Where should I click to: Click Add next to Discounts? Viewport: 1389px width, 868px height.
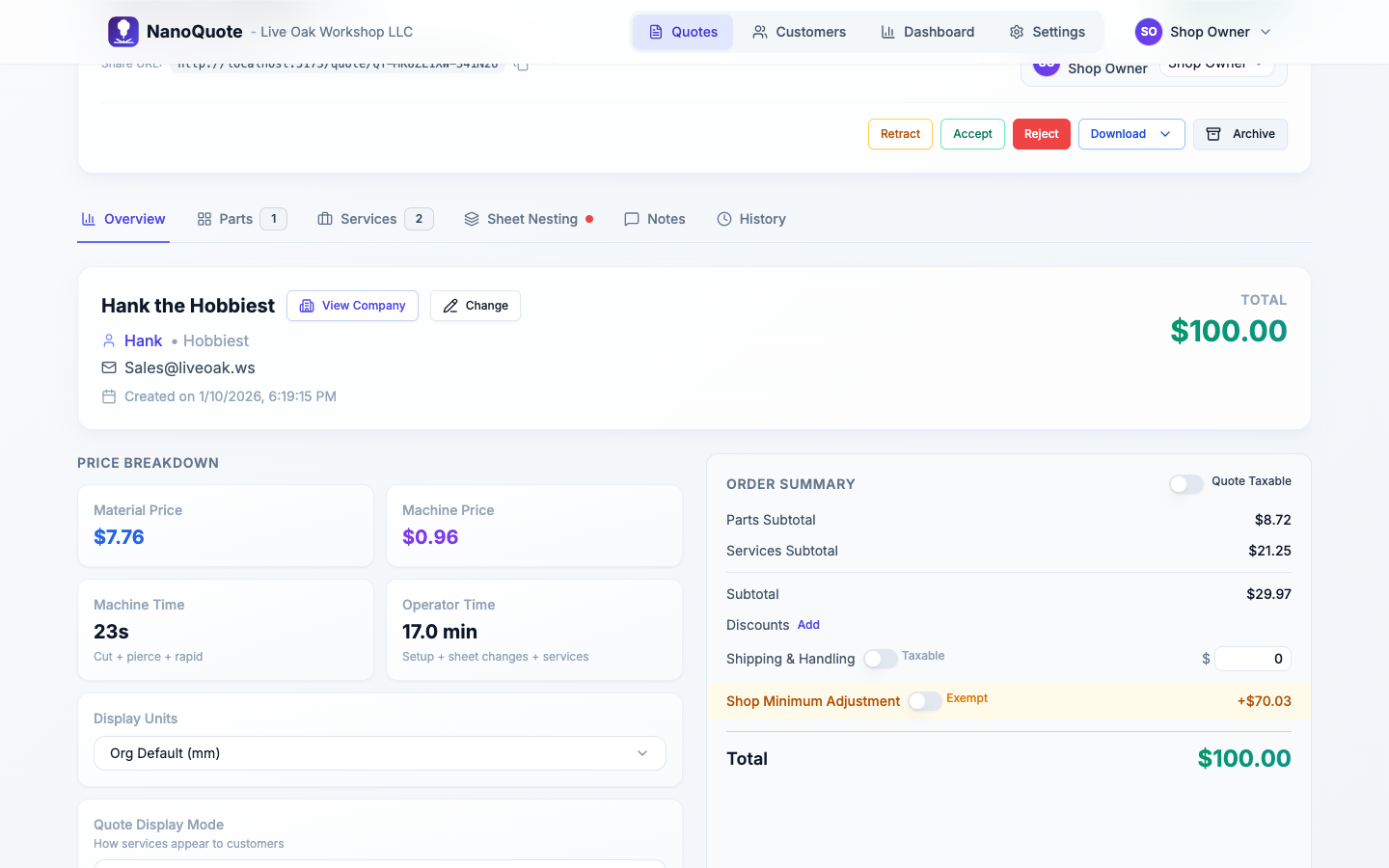808,625
